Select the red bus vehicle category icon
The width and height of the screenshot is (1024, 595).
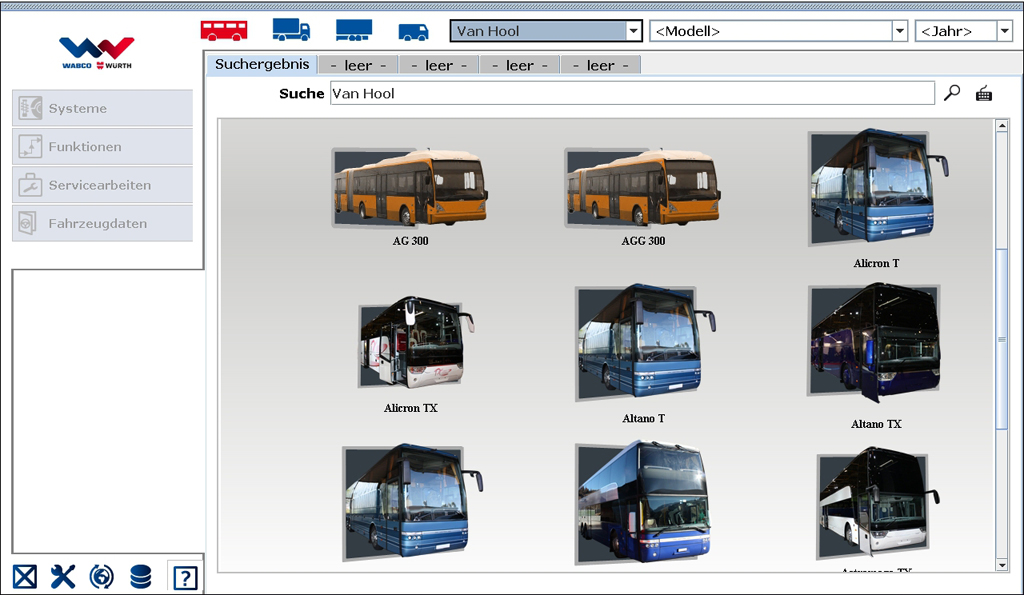224,30
